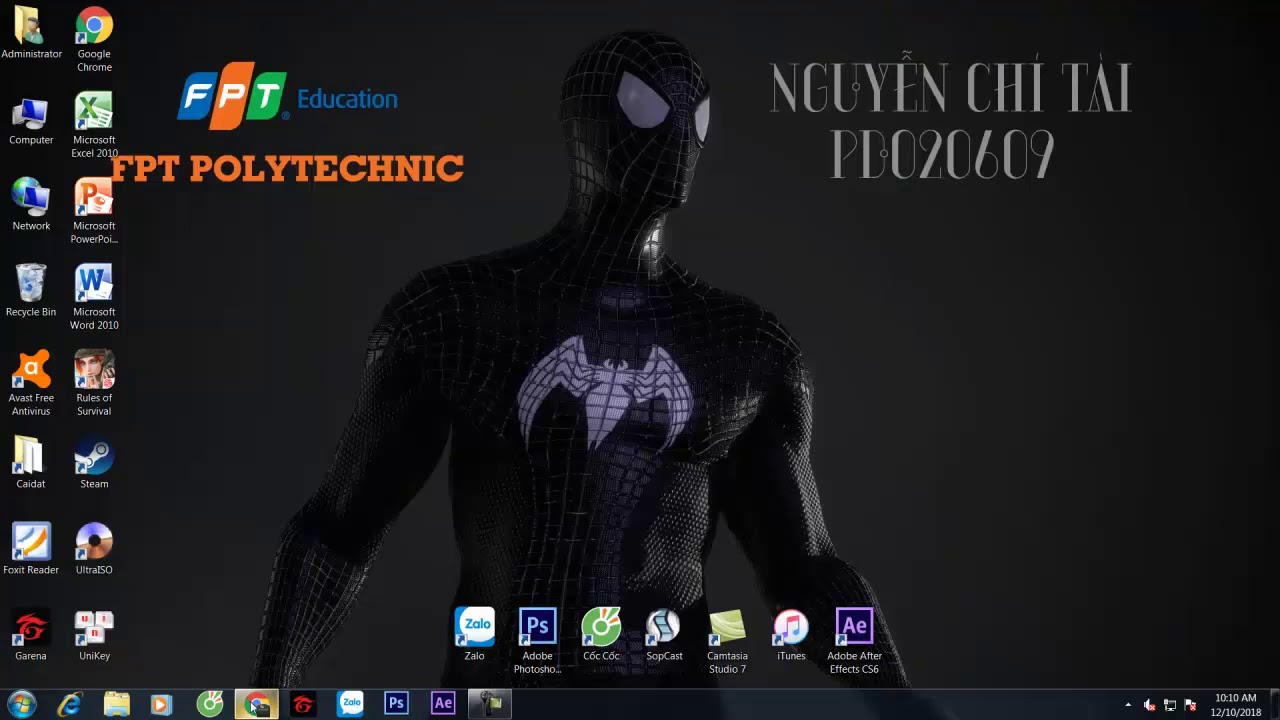
Task: Select the Google Chrome desktop shortcut
Action: point(94,40)
